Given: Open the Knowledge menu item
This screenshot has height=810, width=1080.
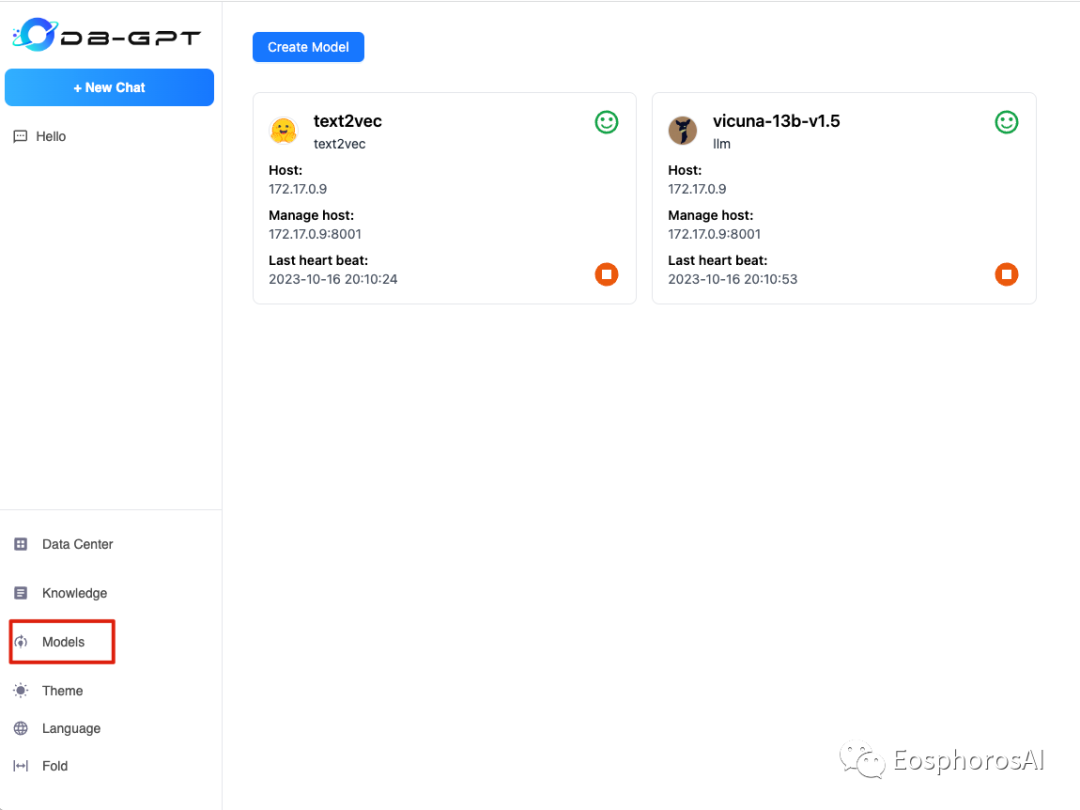Looking at the screenshot, I should tap(74, 593).
